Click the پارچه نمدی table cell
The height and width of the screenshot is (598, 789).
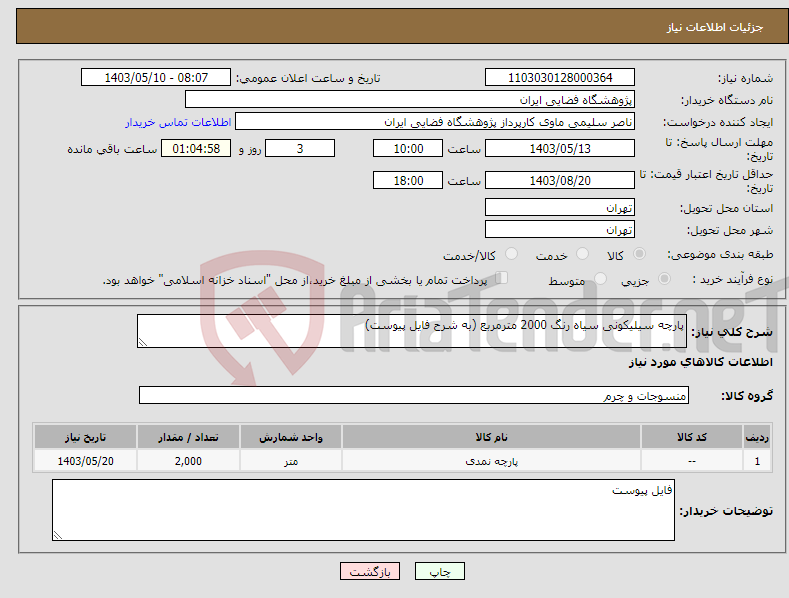pos(491,461)
